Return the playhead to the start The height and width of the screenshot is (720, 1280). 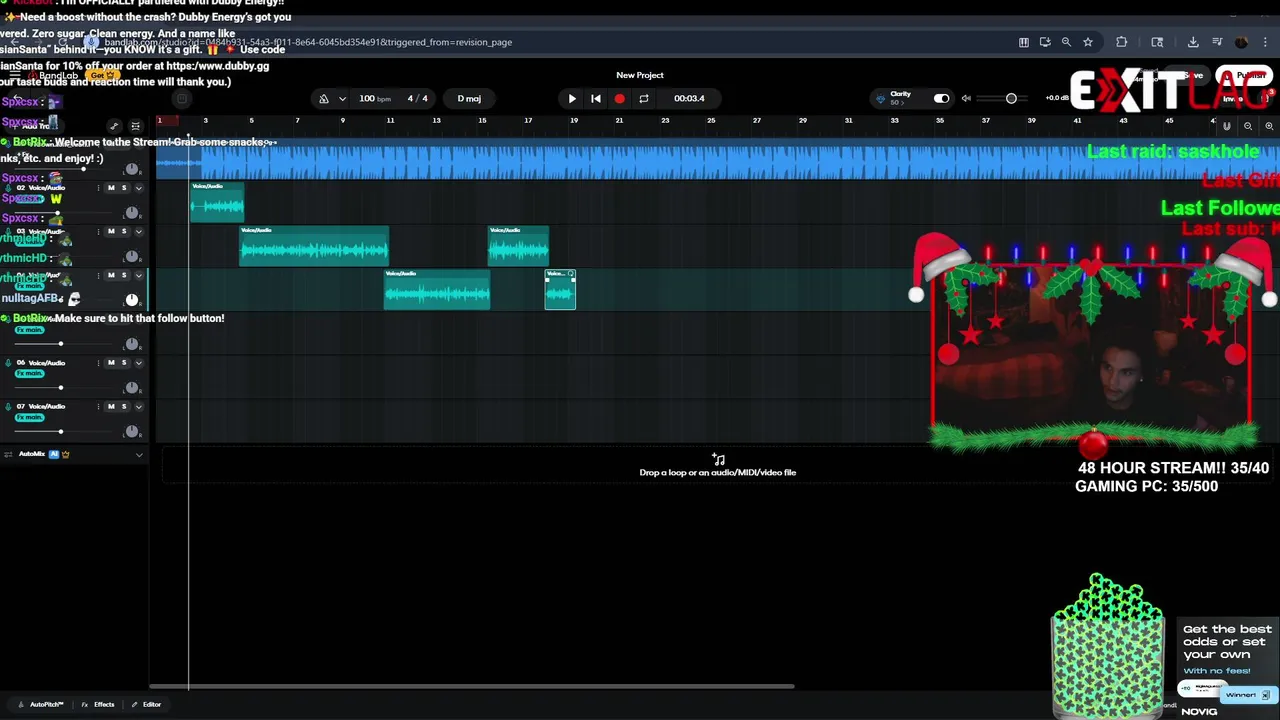tap(596, 98)
